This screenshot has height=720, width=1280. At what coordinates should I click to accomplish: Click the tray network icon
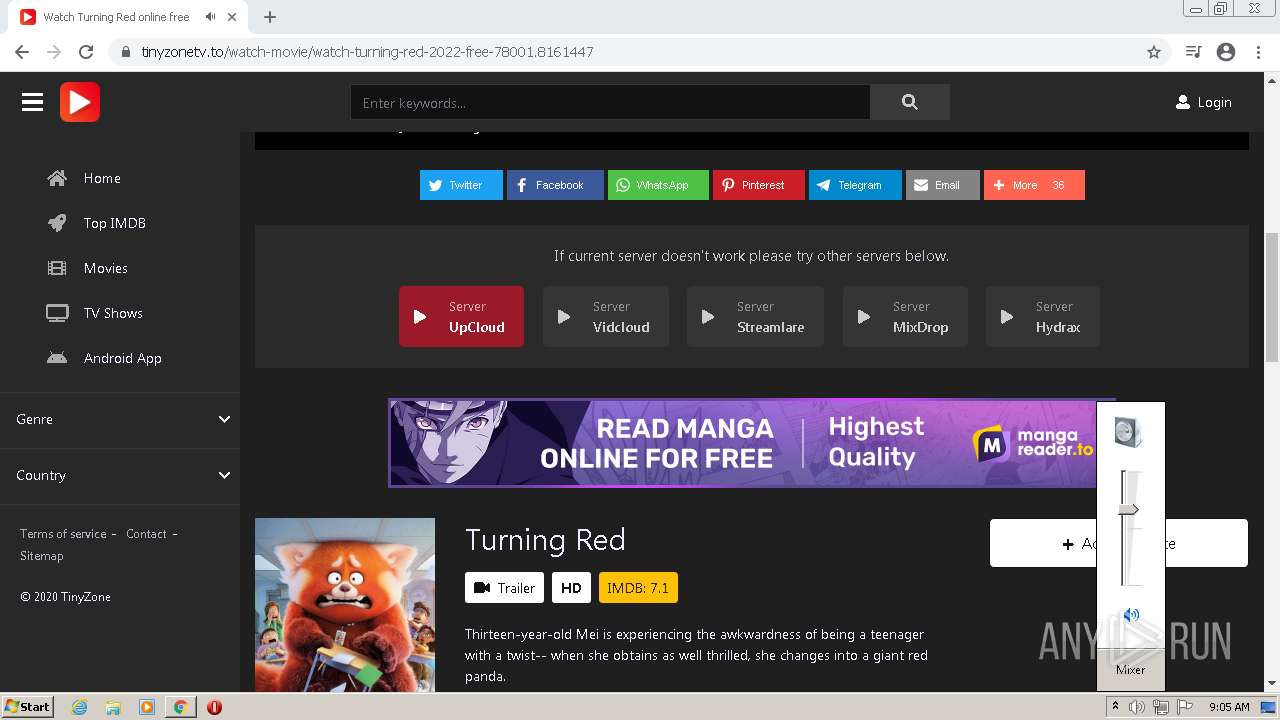coord(1161,707)
